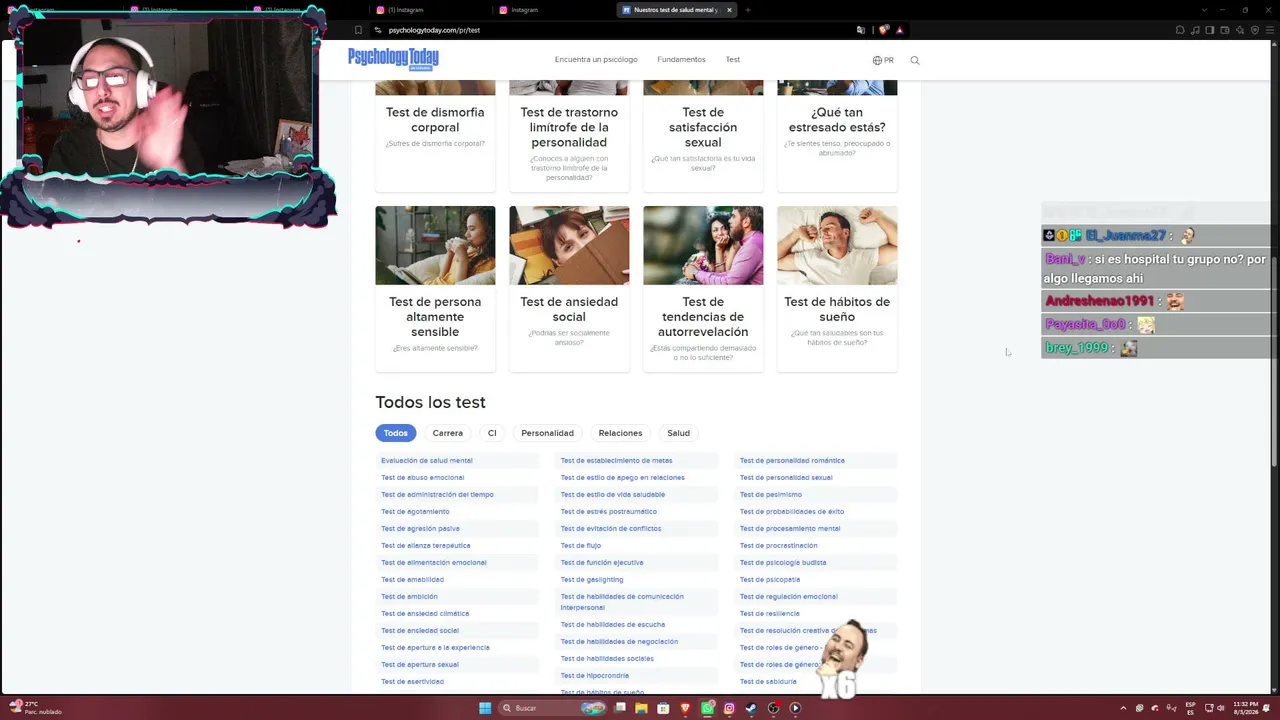Open 'Test de dismorfia corporal' card title
The image size is (1280, 720).
pos(435,120)
